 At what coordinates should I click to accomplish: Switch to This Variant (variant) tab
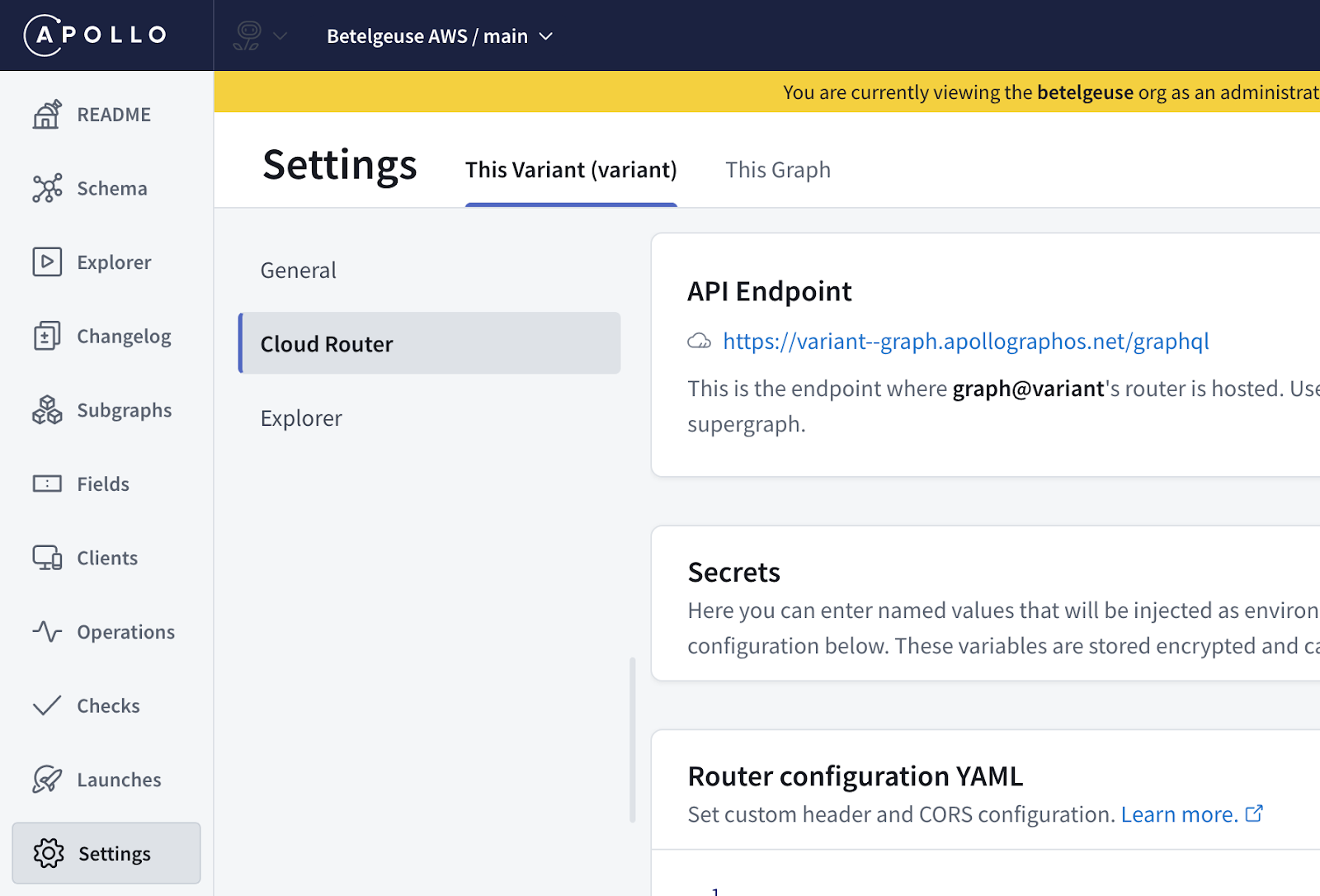click(571, 170)
